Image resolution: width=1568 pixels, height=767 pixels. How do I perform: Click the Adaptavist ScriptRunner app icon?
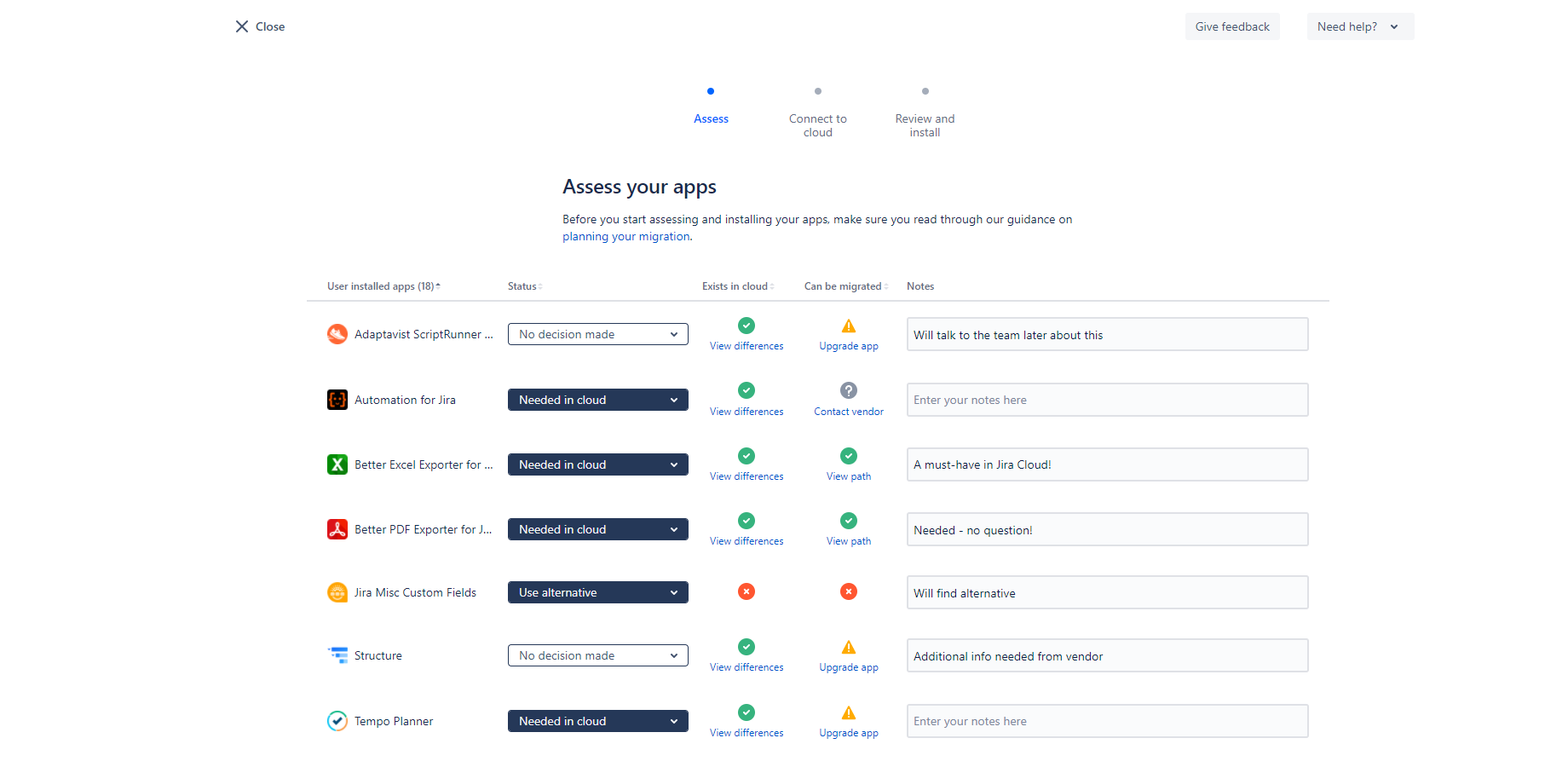tap(337, 334)
